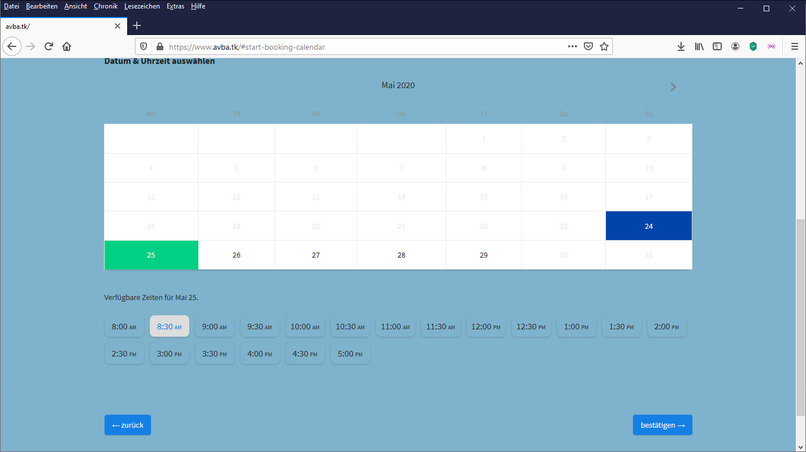Select the 5:00 PM time slot
Screen dimensions: 806x452
[x=350, y=354]
